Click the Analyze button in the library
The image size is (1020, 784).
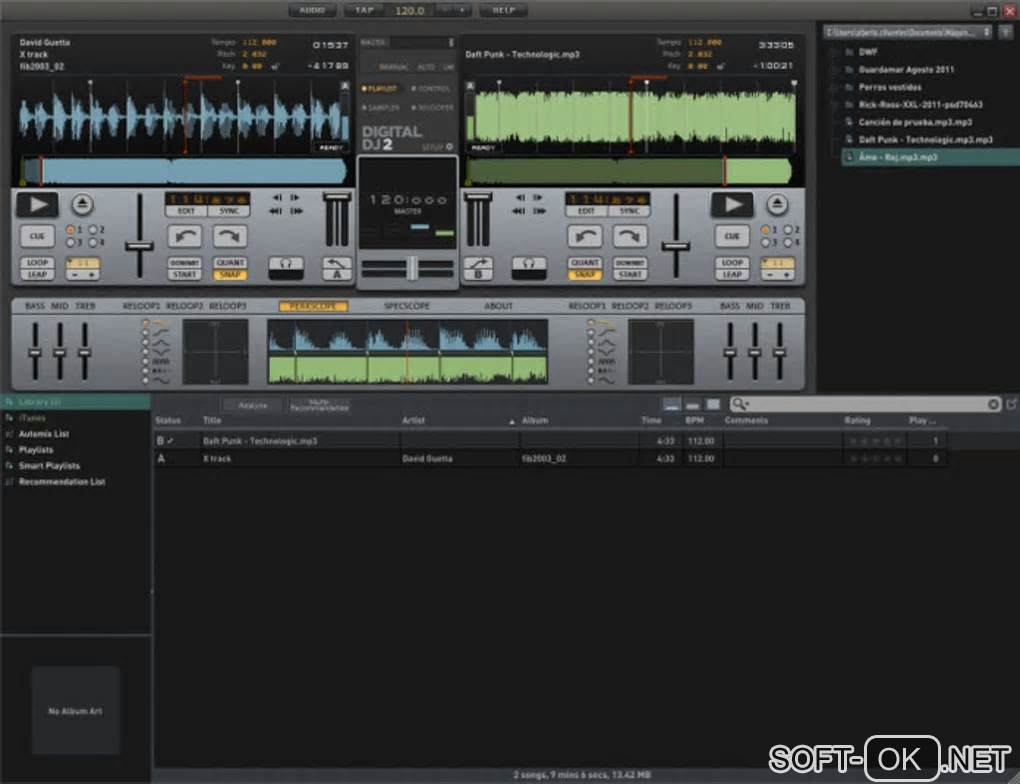click(x=252, y=405)
